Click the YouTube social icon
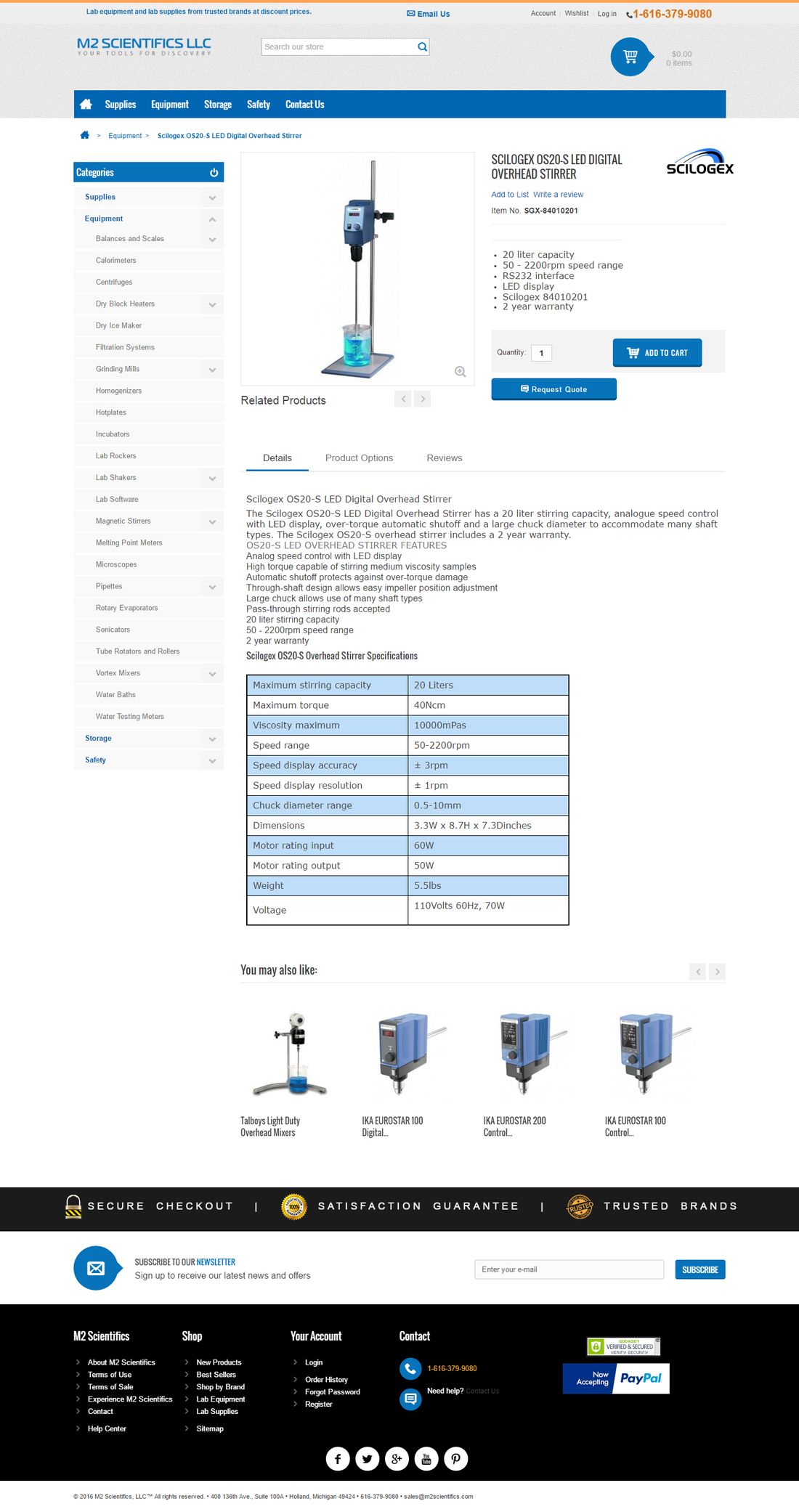This screenshot has width=799, height=1512. tap(426, 1458)
